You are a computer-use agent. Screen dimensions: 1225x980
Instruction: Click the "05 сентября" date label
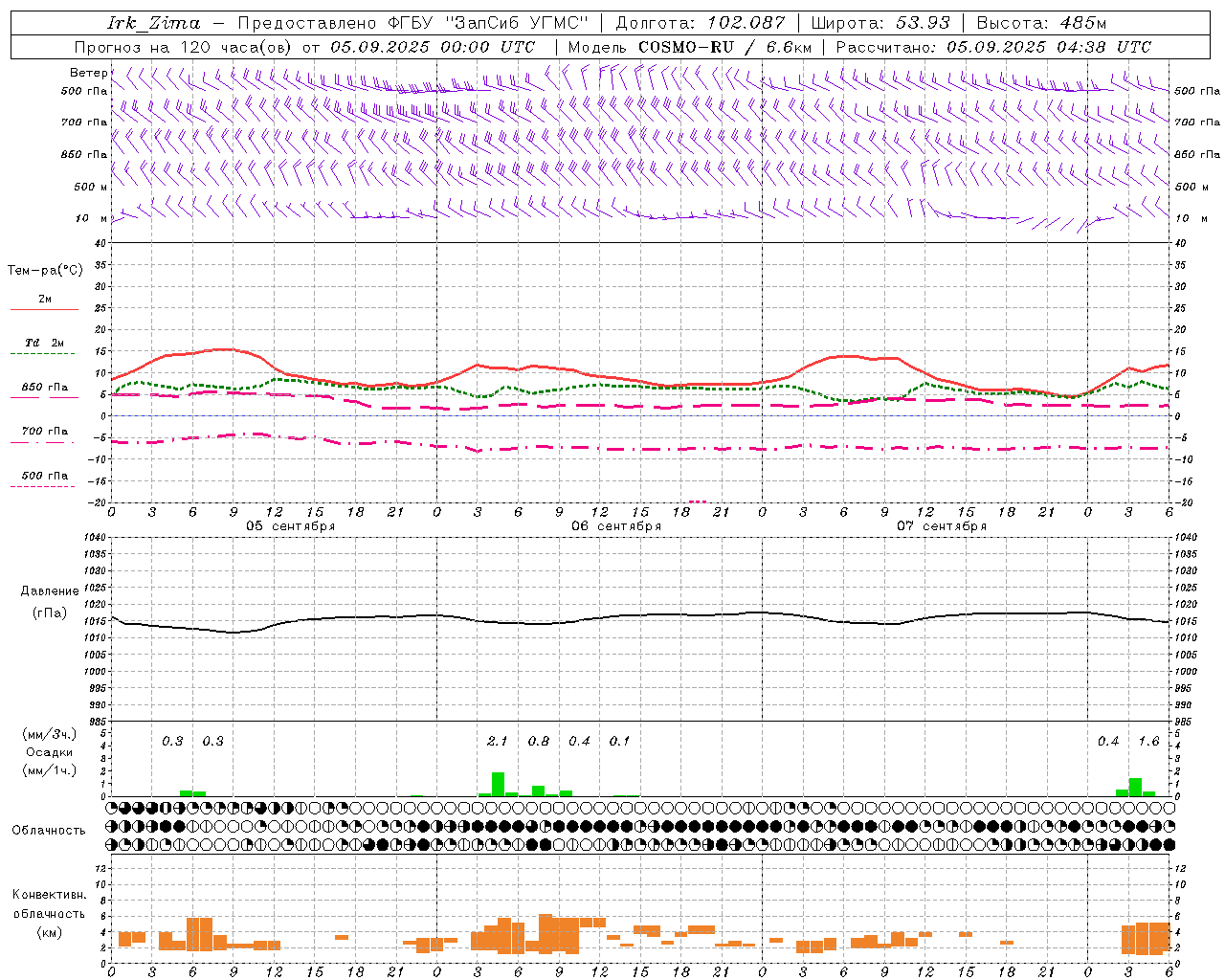(x=291, y=526)
